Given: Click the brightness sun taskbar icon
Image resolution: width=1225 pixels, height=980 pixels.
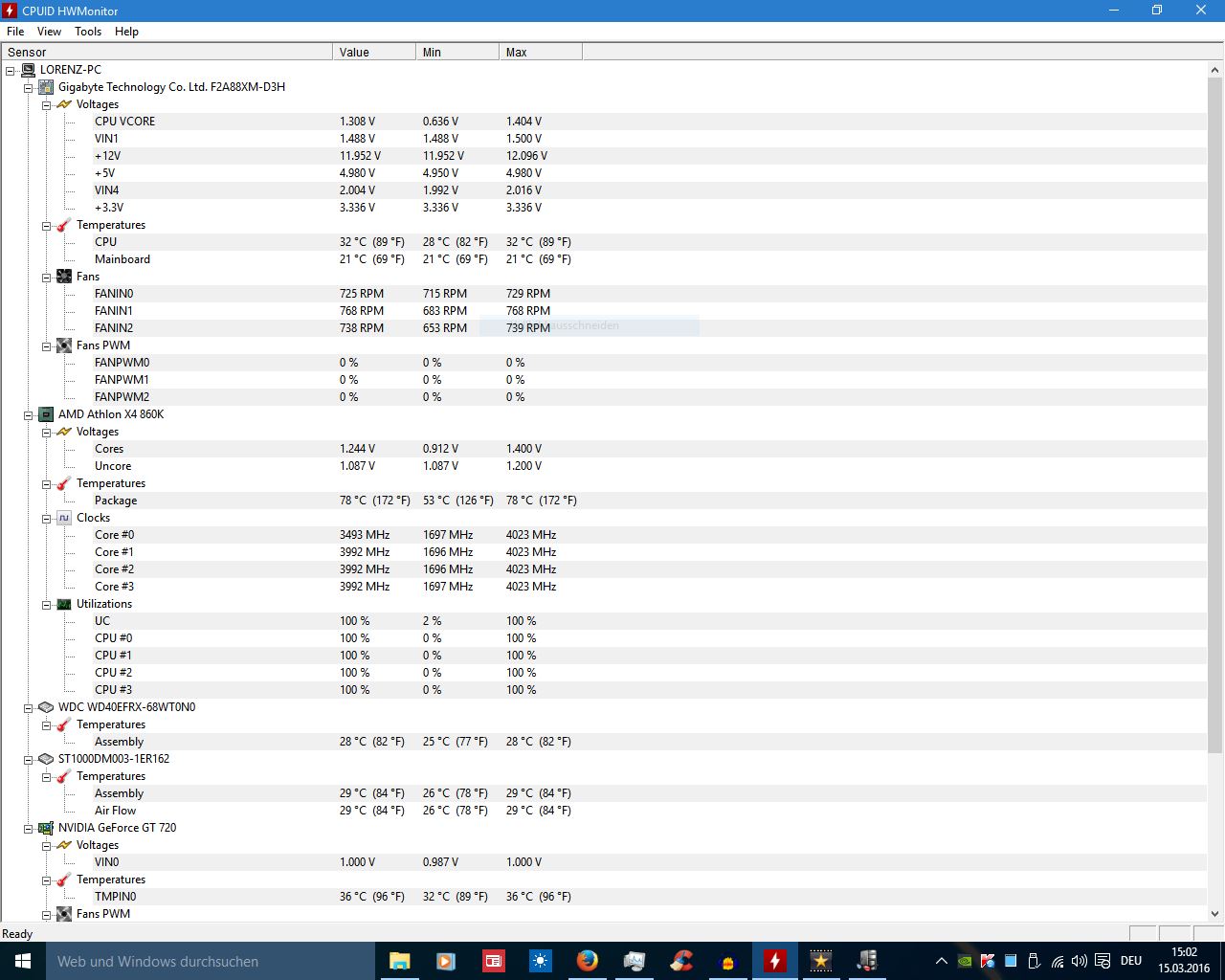Looking at the screenshot, I should [540, 961].
